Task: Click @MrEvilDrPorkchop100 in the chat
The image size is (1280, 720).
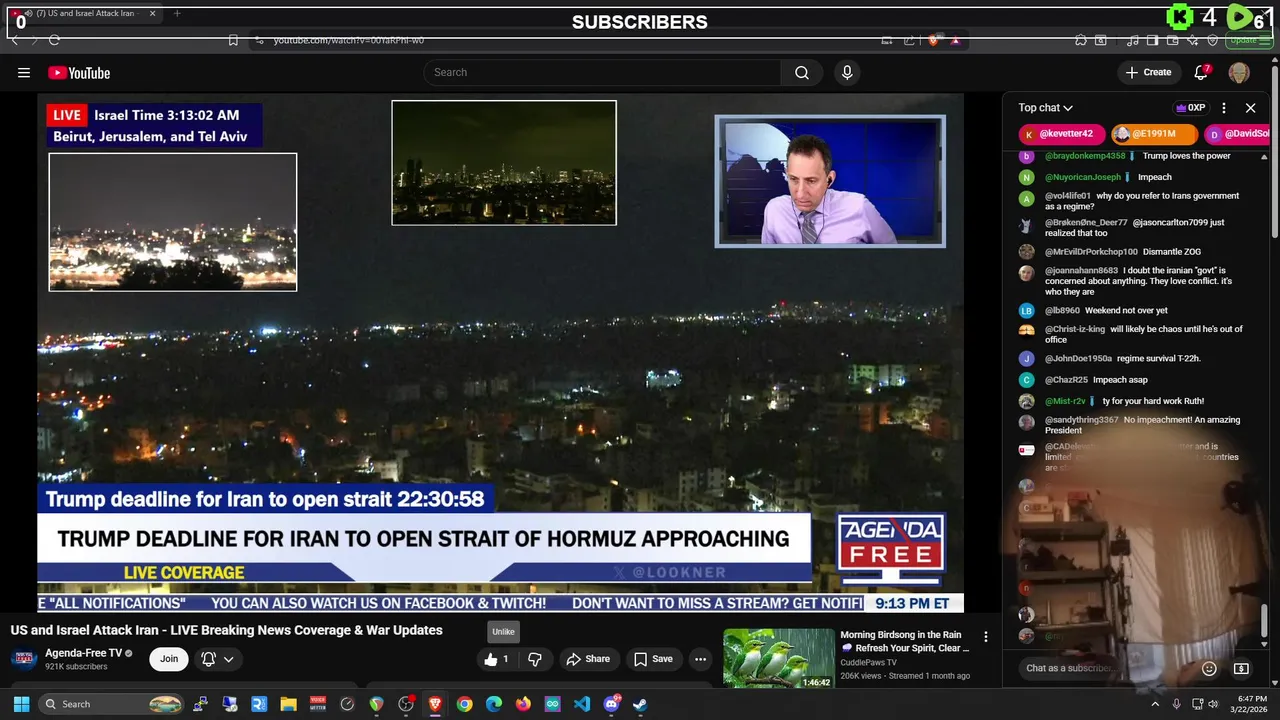Action: click(1091, 252)
